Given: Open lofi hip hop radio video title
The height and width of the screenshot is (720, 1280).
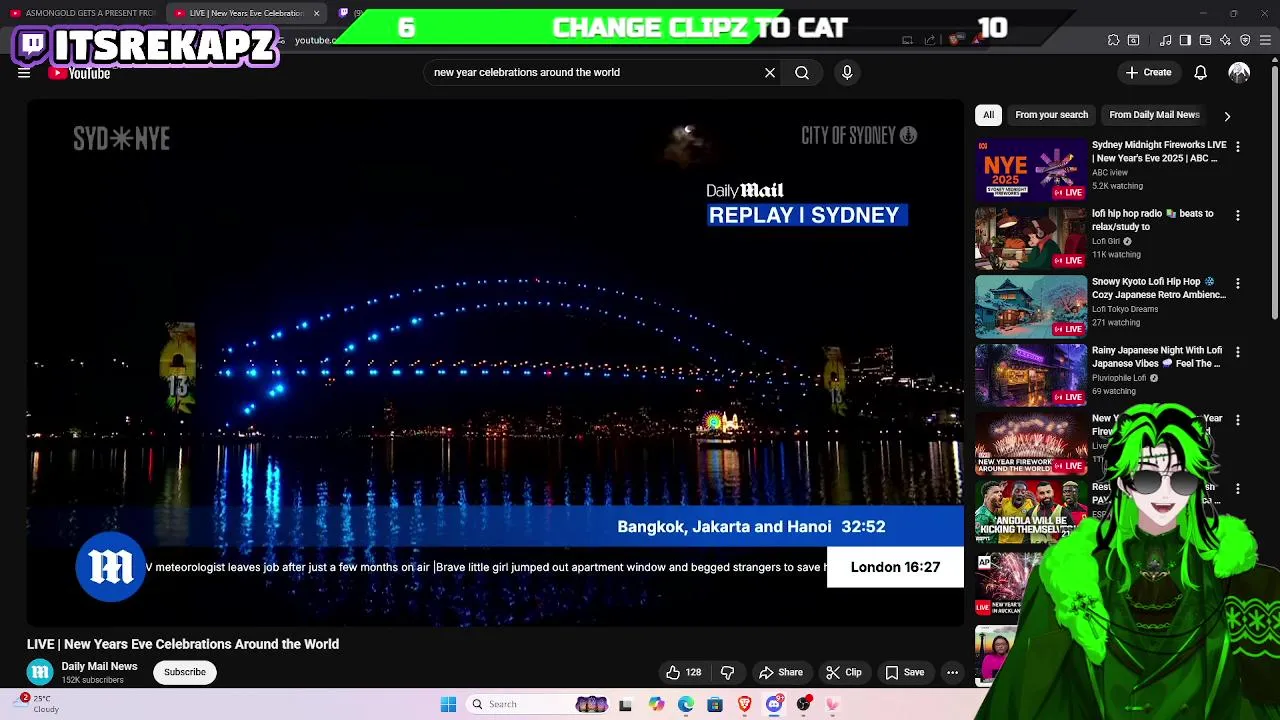Looking at the screenshot, I should click(x=1152, y=220).
